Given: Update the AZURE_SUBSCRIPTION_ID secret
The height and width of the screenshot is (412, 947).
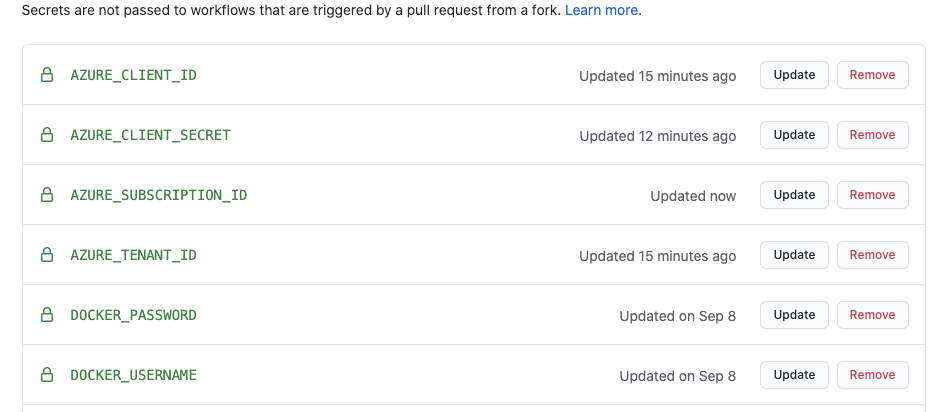Looking at the screenshot, I should coord(794,195).
